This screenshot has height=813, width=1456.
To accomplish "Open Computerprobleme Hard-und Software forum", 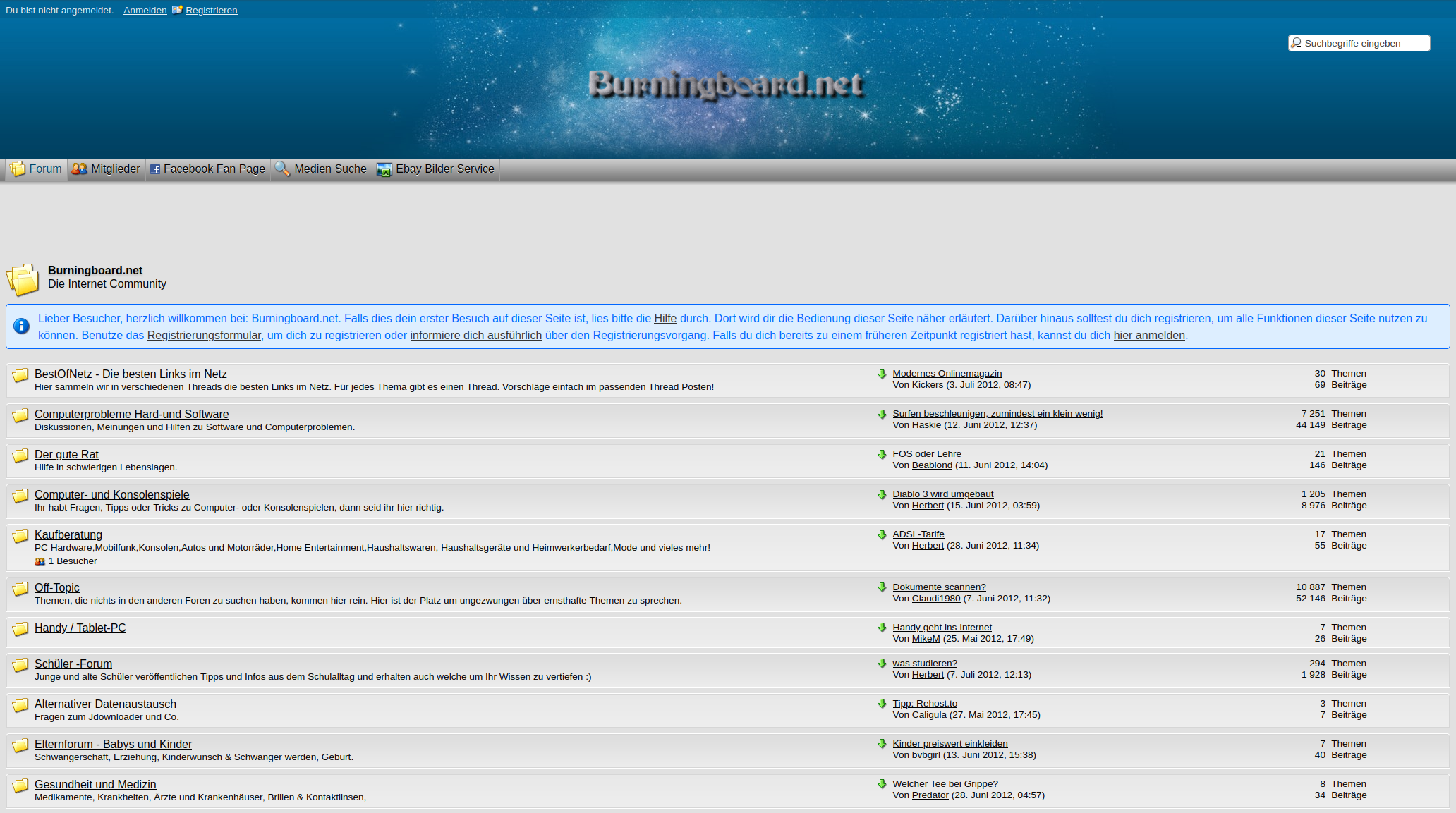I will pyautogui.click(x=131, y=414).
